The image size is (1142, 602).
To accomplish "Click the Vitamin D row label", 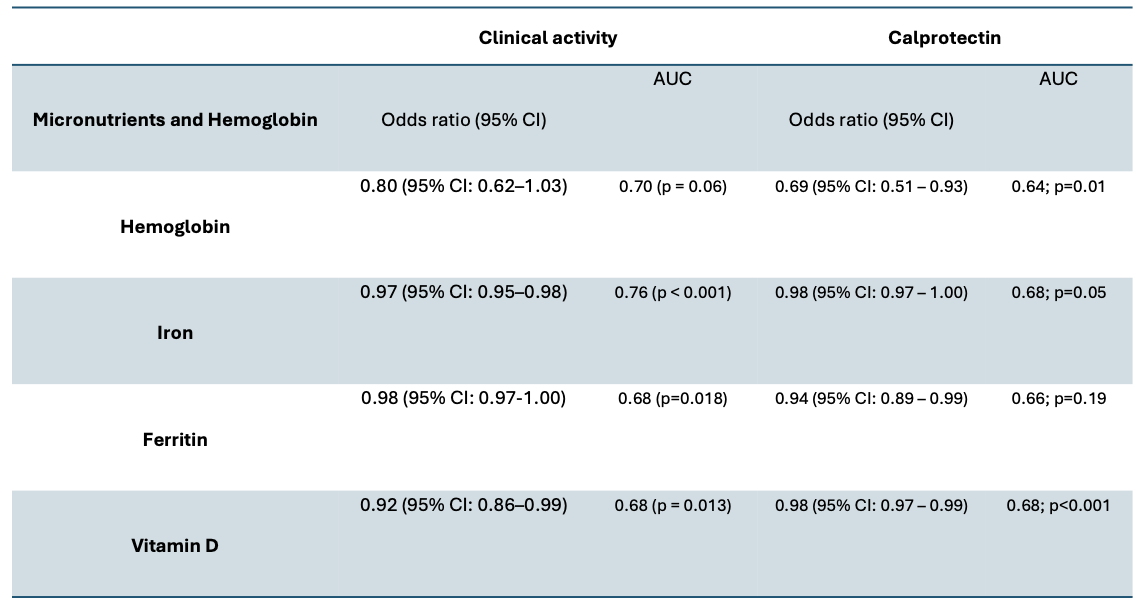I will click(x=175, y=546).
